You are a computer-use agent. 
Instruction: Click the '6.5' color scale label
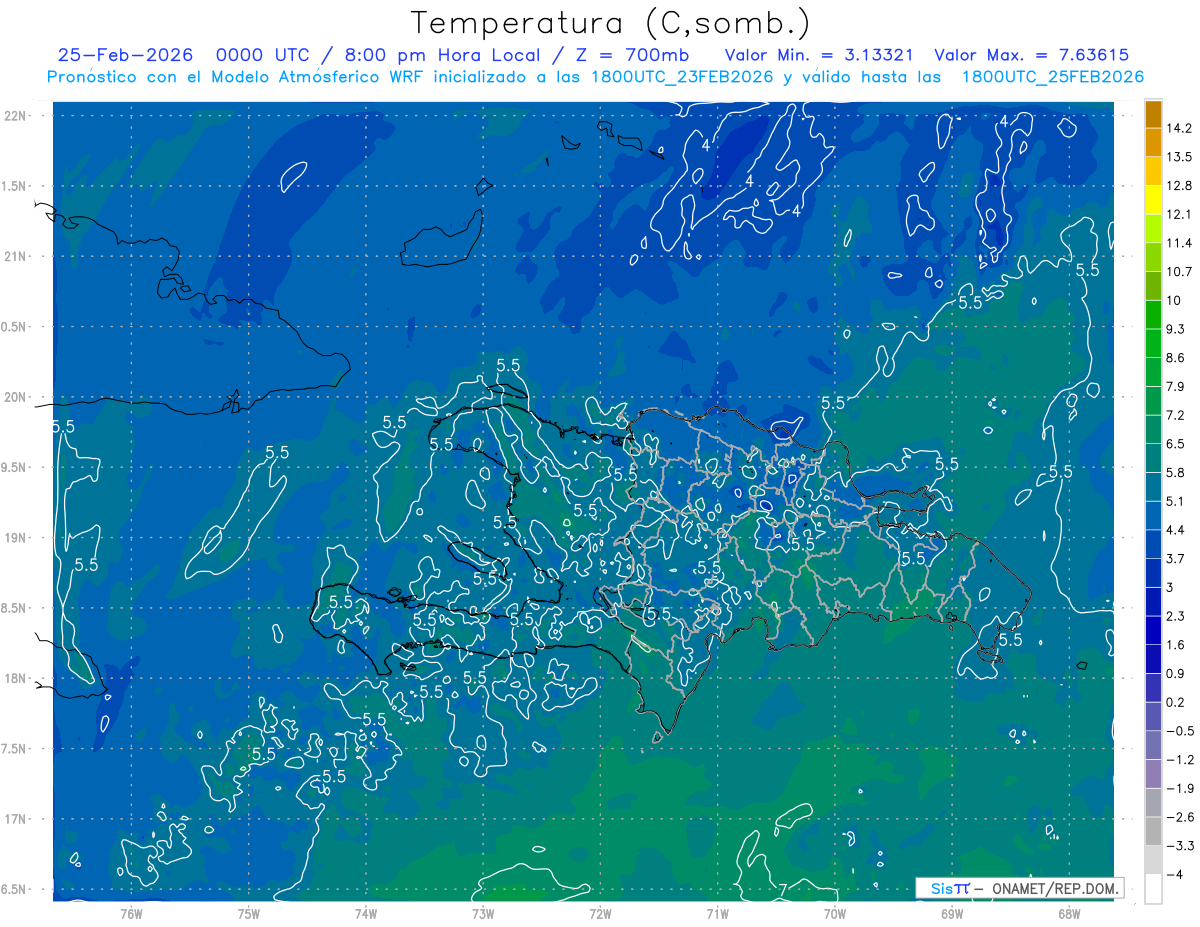point(1177,444)
